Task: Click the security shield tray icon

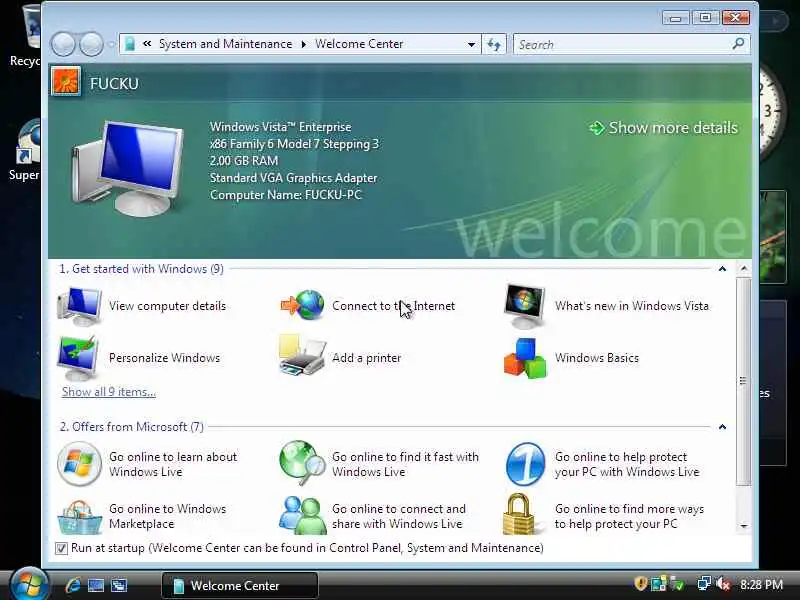Action: 640,583
